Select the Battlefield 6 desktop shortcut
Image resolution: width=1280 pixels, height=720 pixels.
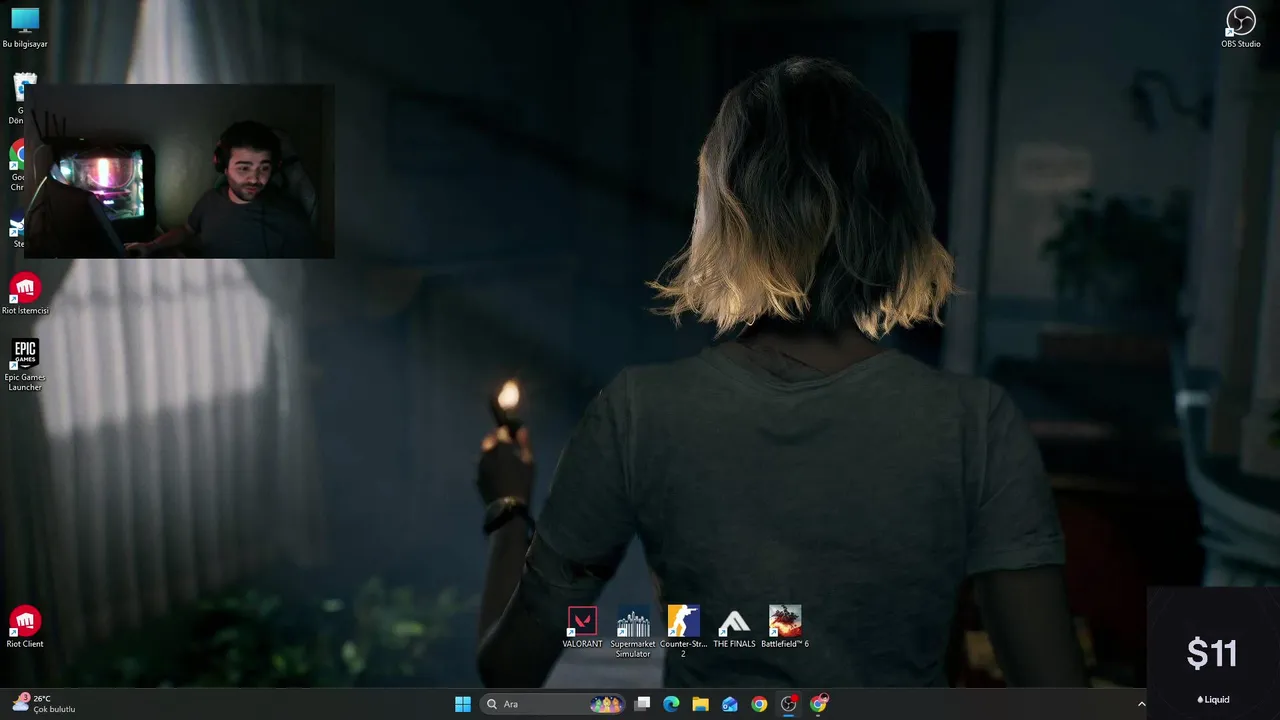(785, 627)
